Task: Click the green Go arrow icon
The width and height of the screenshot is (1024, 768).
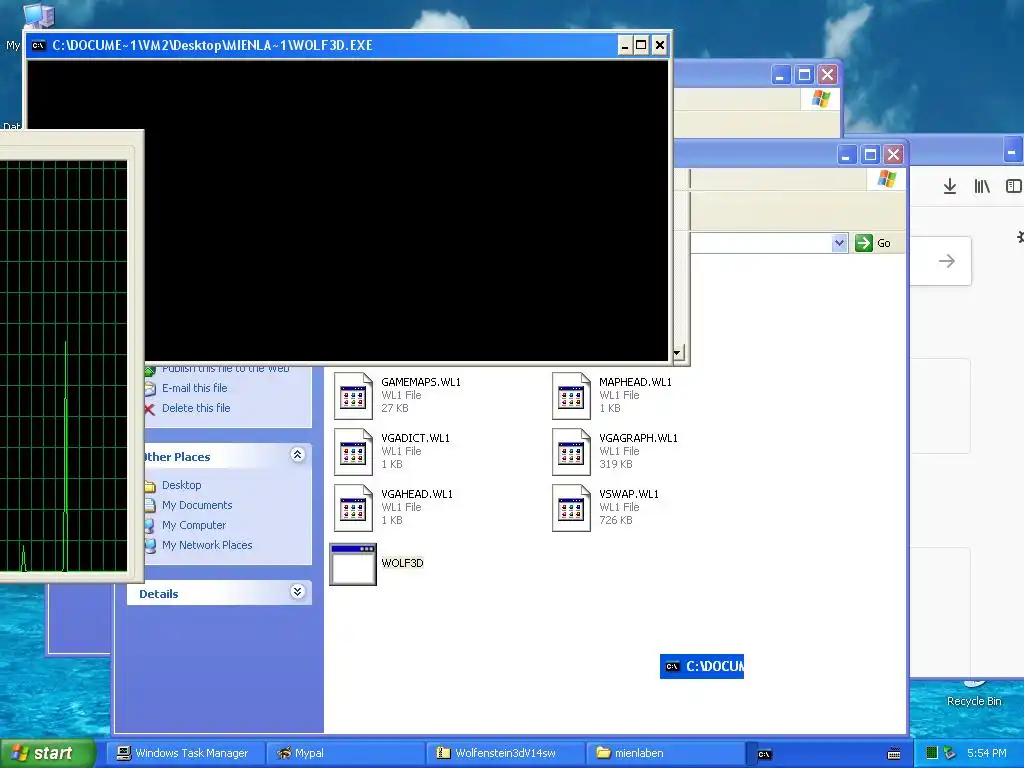Action: 863,243
